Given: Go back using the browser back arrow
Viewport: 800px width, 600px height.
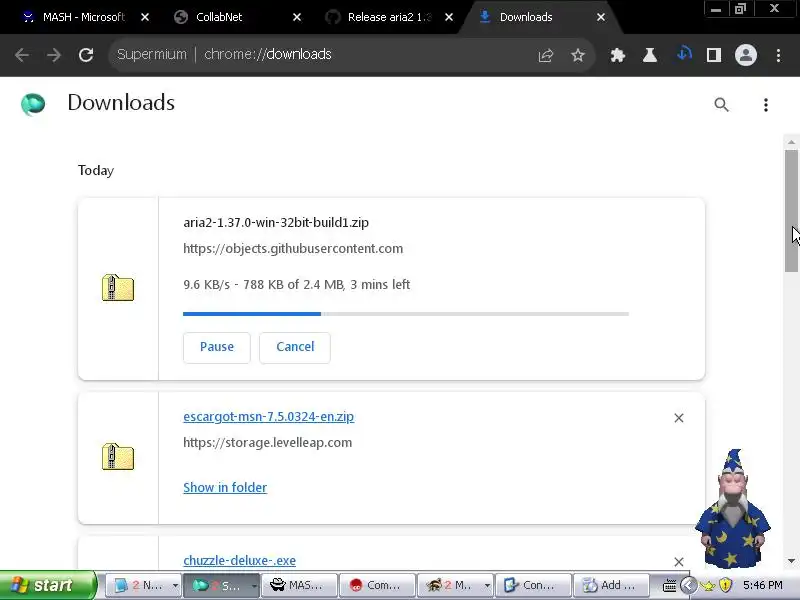Looking at the screenshot, I should click(x=21, y=55).
